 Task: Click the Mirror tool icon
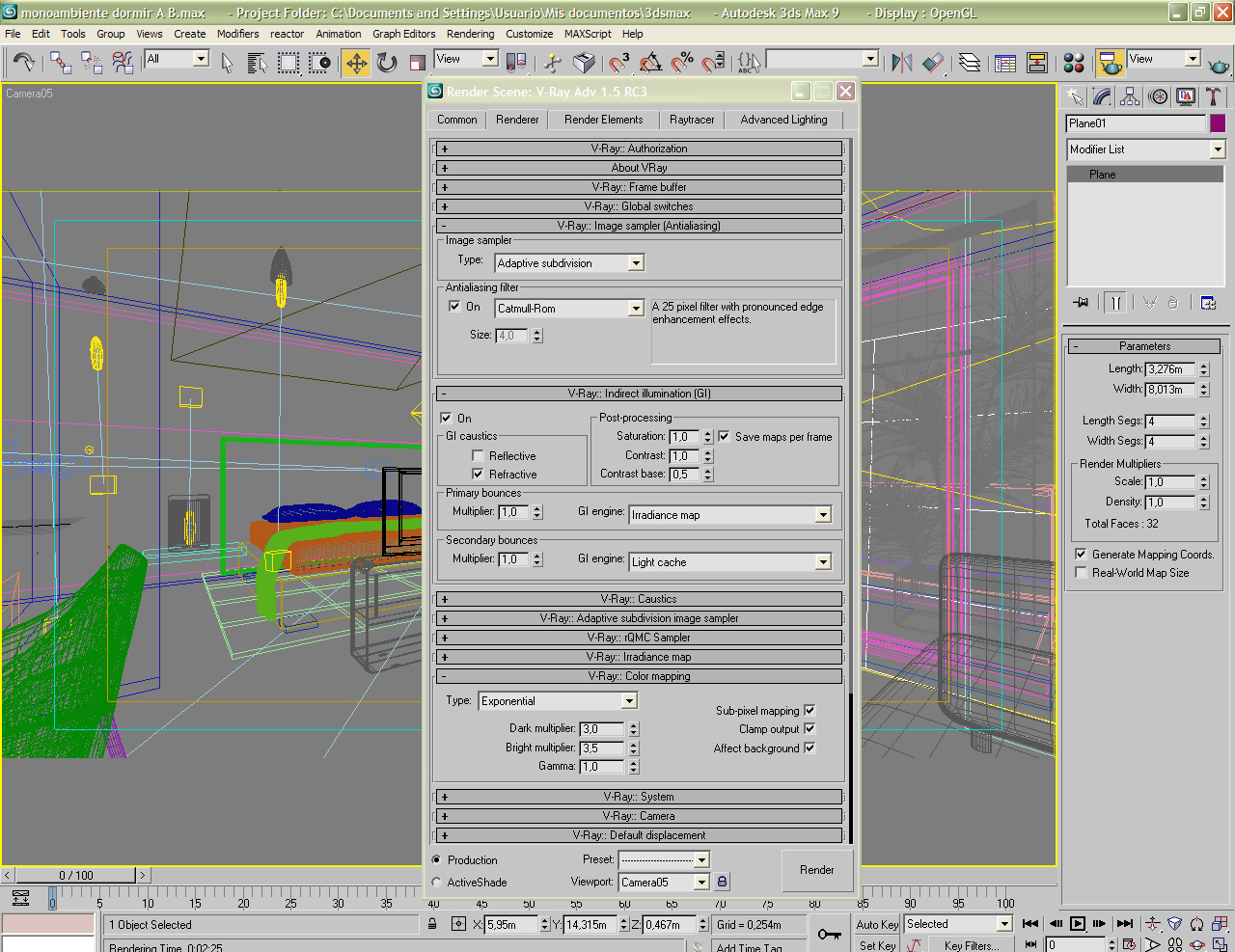(902, 64)
